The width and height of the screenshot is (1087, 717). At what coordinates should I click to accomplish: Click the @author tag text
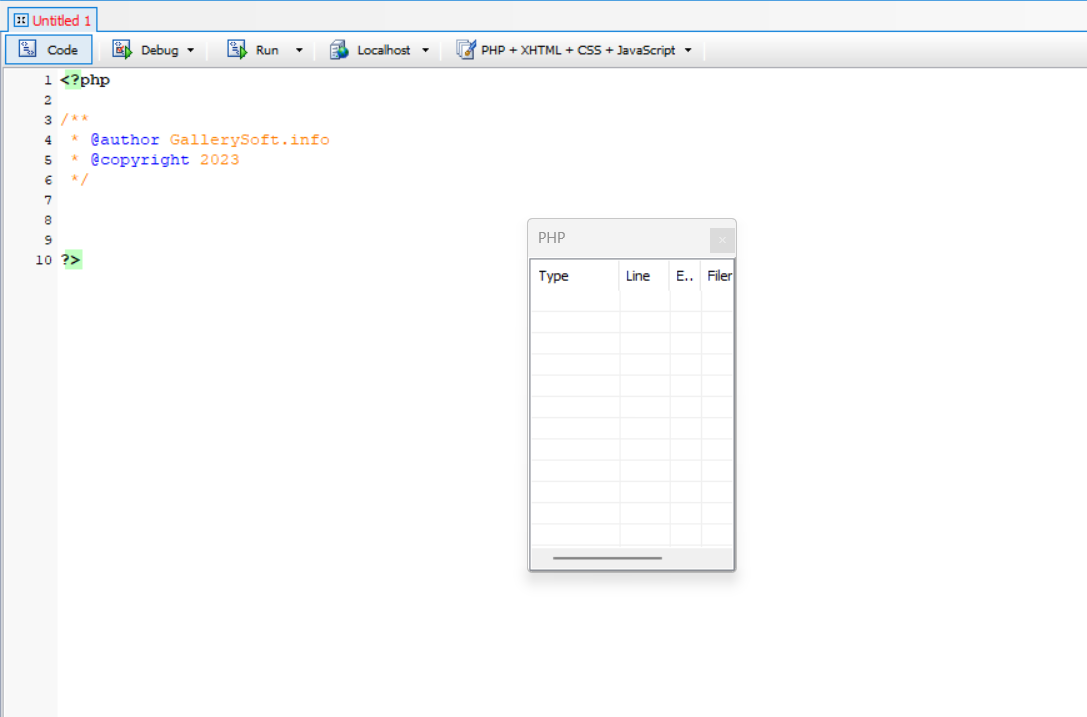coord(125,139)
